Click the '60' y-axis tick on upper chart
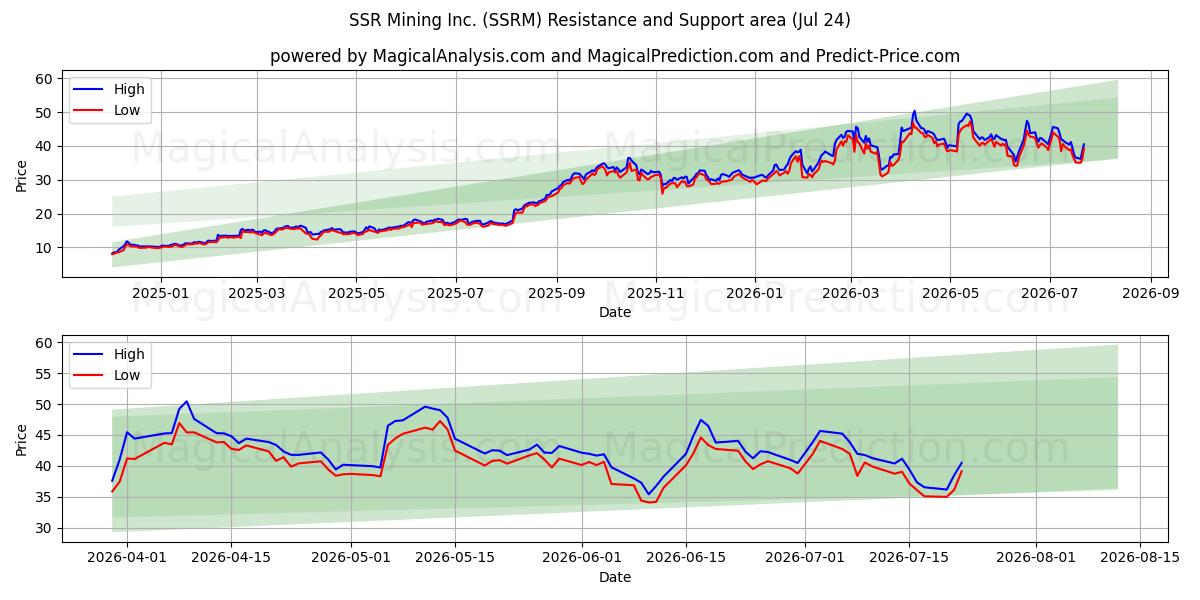Screen dimensions: 1200x600 (x=43, y=79)
